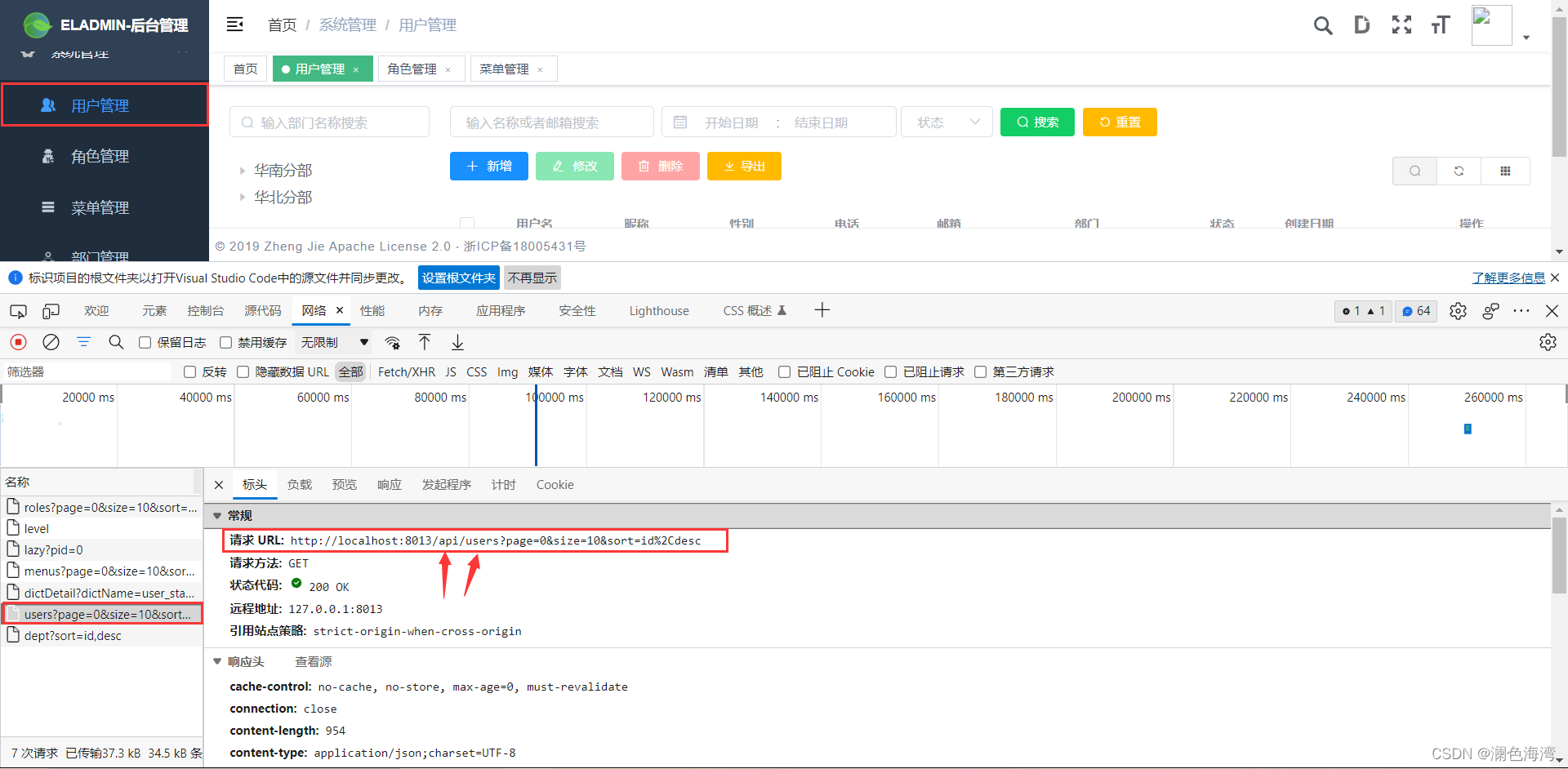
Task: Check 已阻止 Cookie option
Action: coord(784,372)
